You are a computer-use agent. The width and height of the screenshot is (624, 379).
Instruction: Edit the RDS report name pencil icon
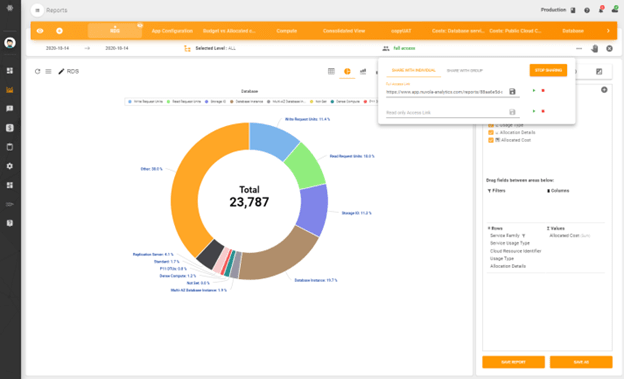tap(61, 71)
